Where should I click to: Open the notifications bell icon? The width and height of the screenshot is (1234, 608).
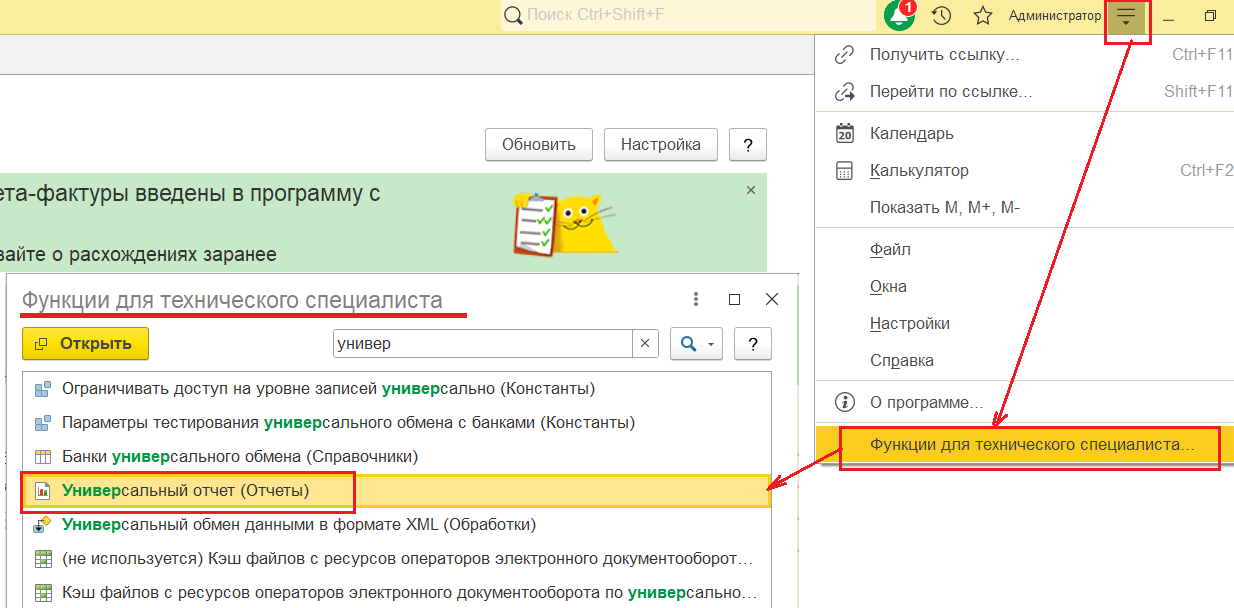pos(900,16)
